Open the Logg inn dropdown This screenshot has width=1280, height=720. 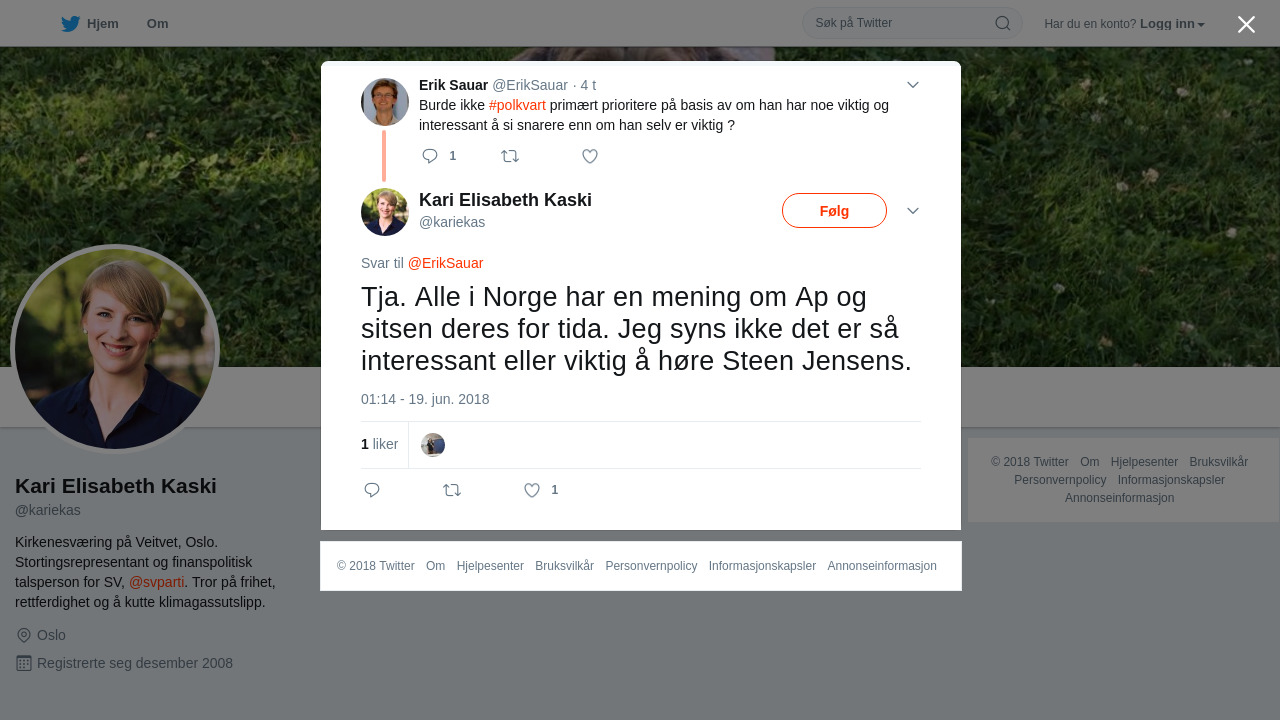coord(1172,24)
